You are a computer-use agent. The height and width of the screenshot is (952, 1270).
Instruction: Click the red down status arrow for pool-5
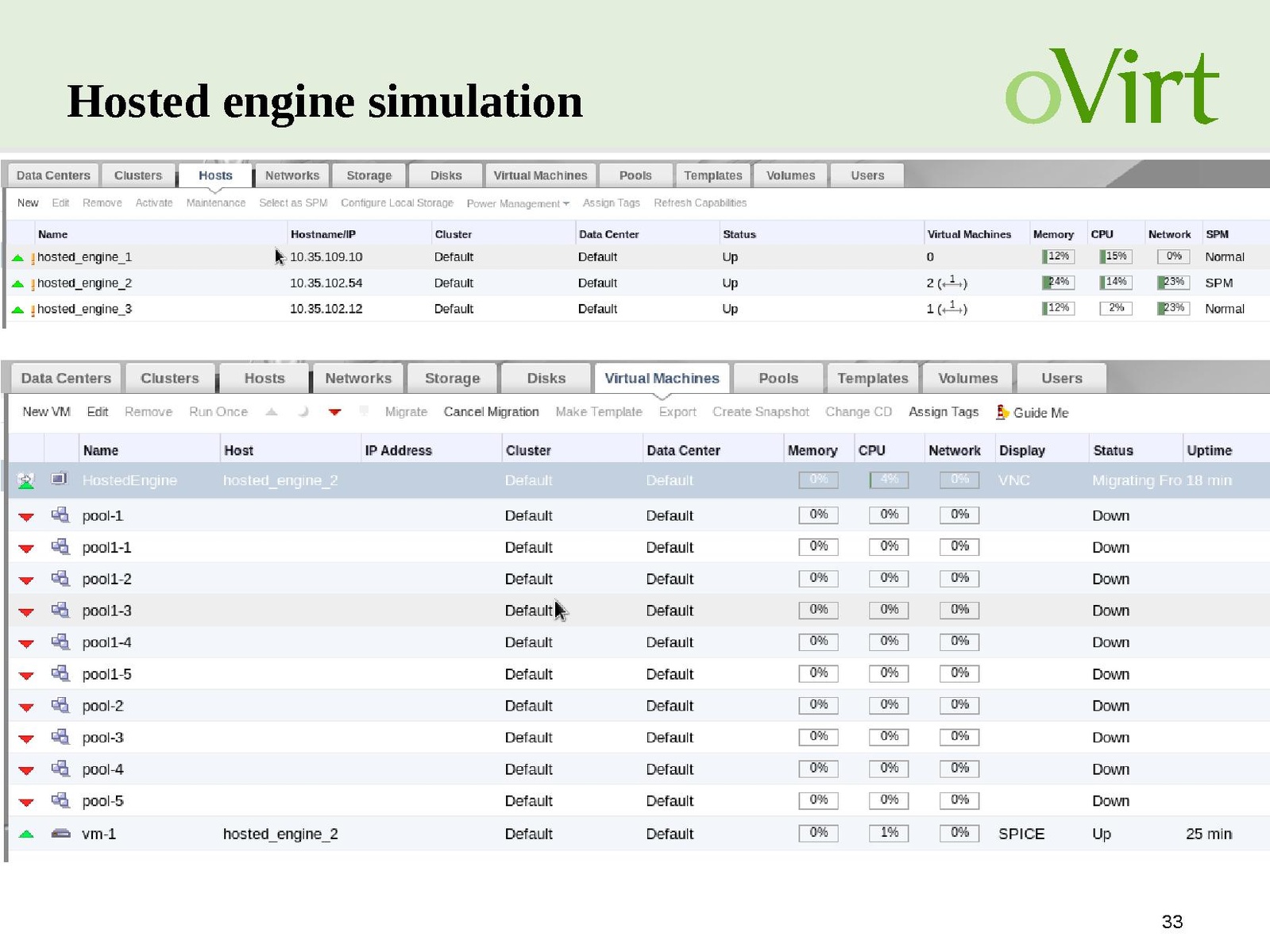(x=26, y=802)
